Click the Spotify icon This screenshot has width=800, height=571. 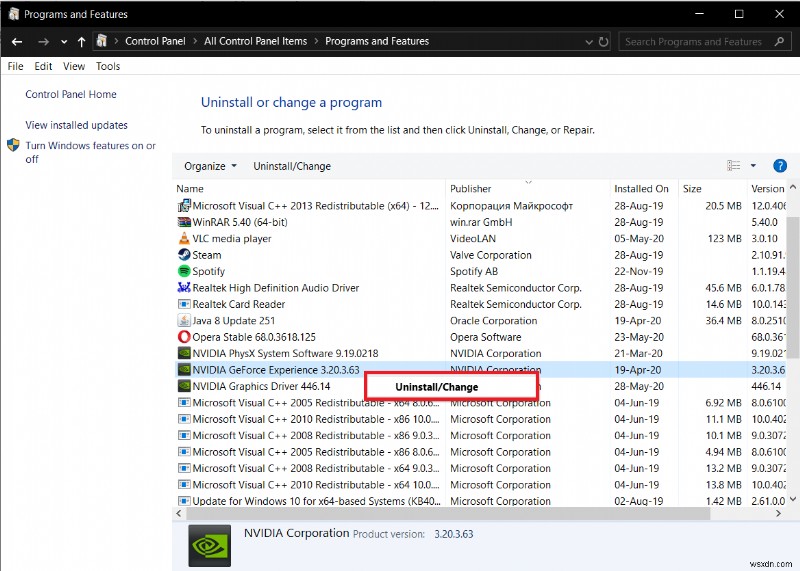pyautogui.click(x=184, y=271)
